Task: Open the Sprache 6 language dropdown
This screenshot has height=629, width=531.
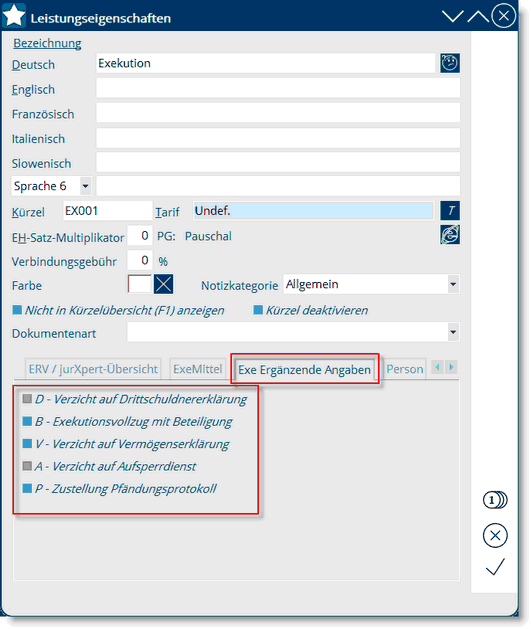Action: 85,186
